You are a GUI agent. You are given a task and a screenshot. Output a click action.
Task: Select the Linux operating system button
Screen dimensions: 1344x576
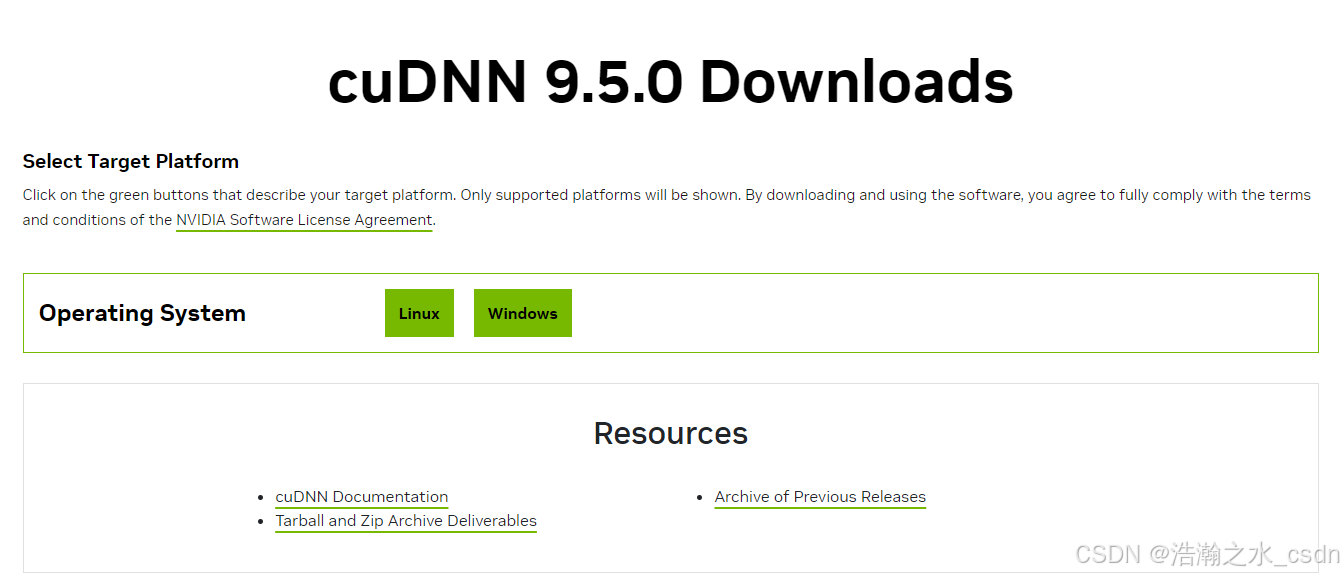coord(419,313)
